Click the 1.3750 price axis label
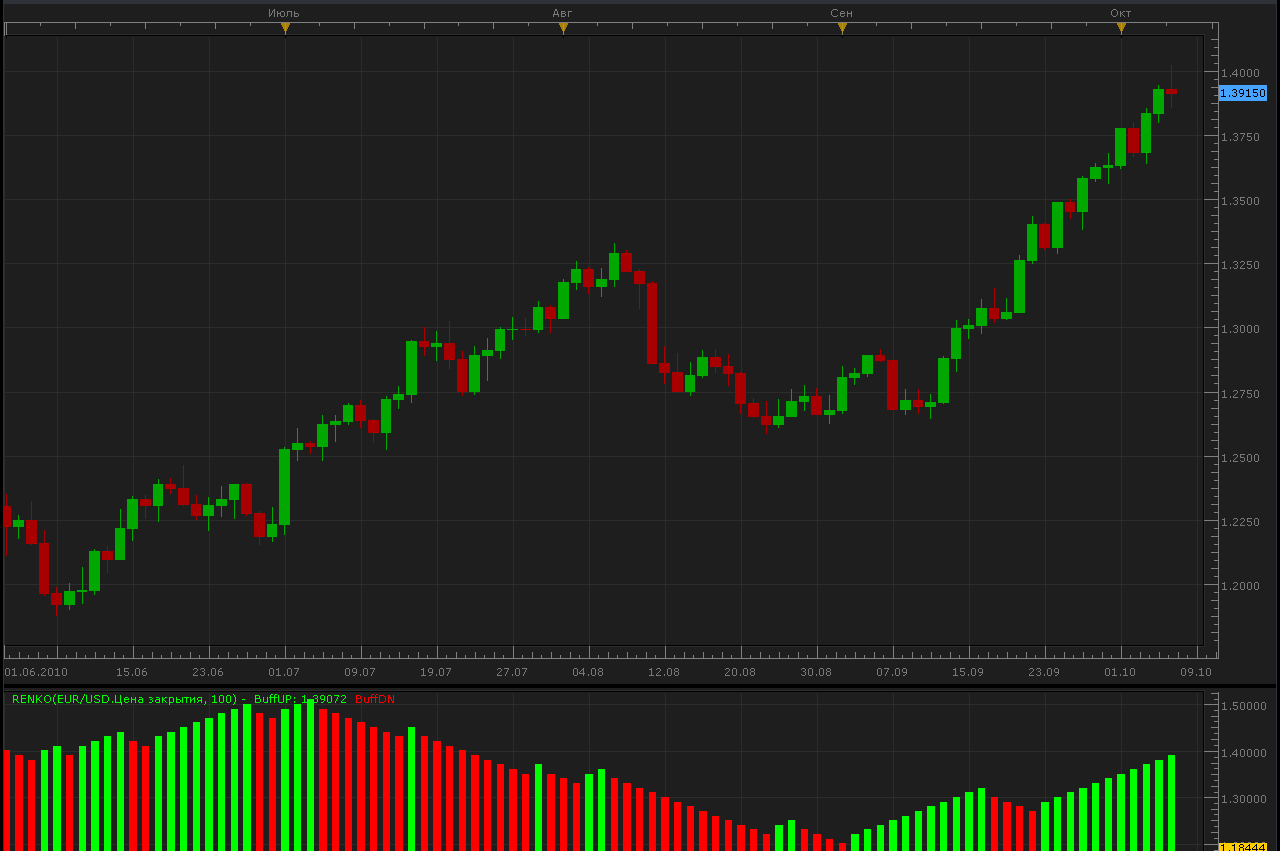The image size is (1280, 851). tap(1239, 137)
